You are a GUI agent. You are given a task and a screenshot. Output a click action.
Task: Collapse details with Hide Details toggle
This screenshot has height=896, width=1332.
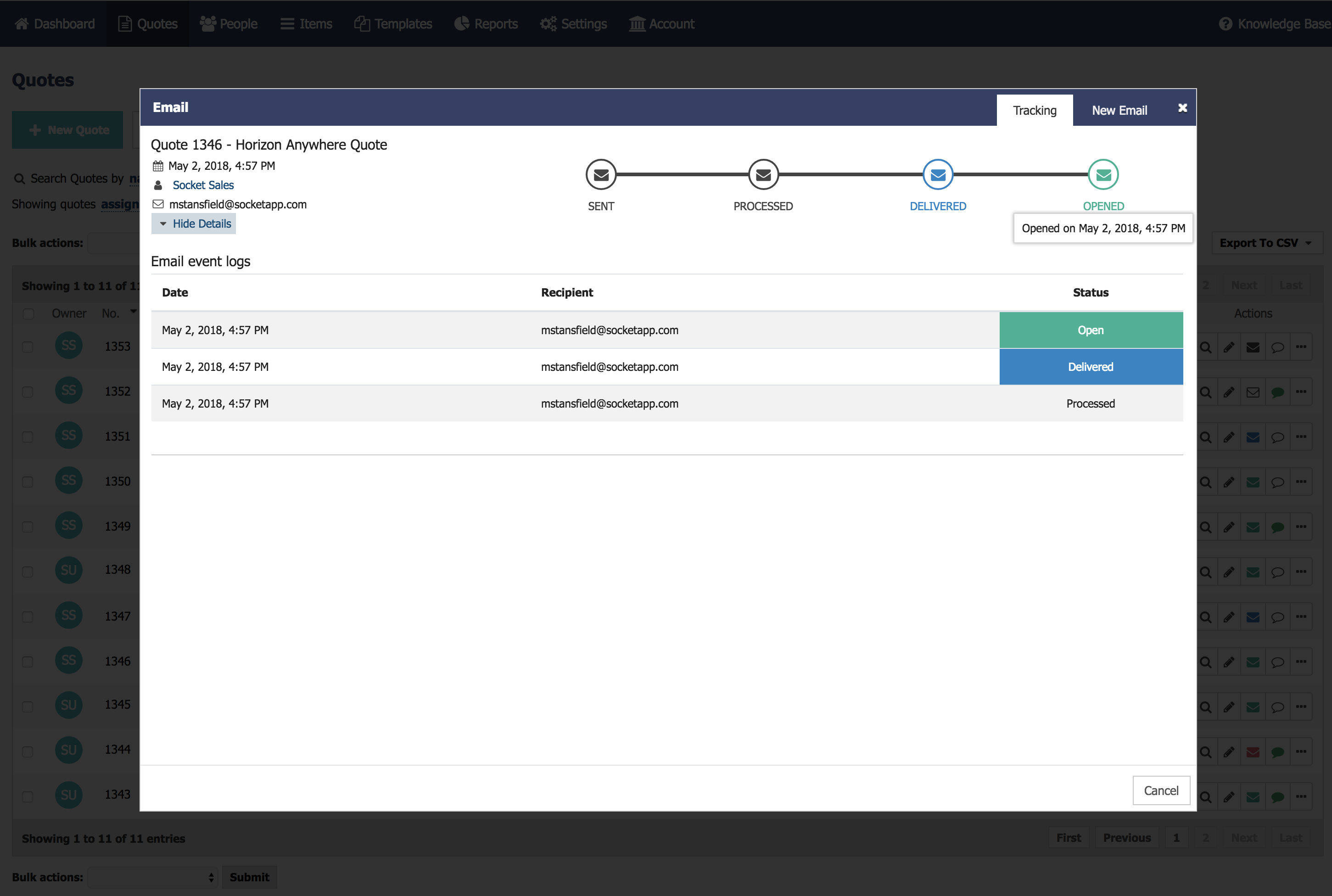194,224
